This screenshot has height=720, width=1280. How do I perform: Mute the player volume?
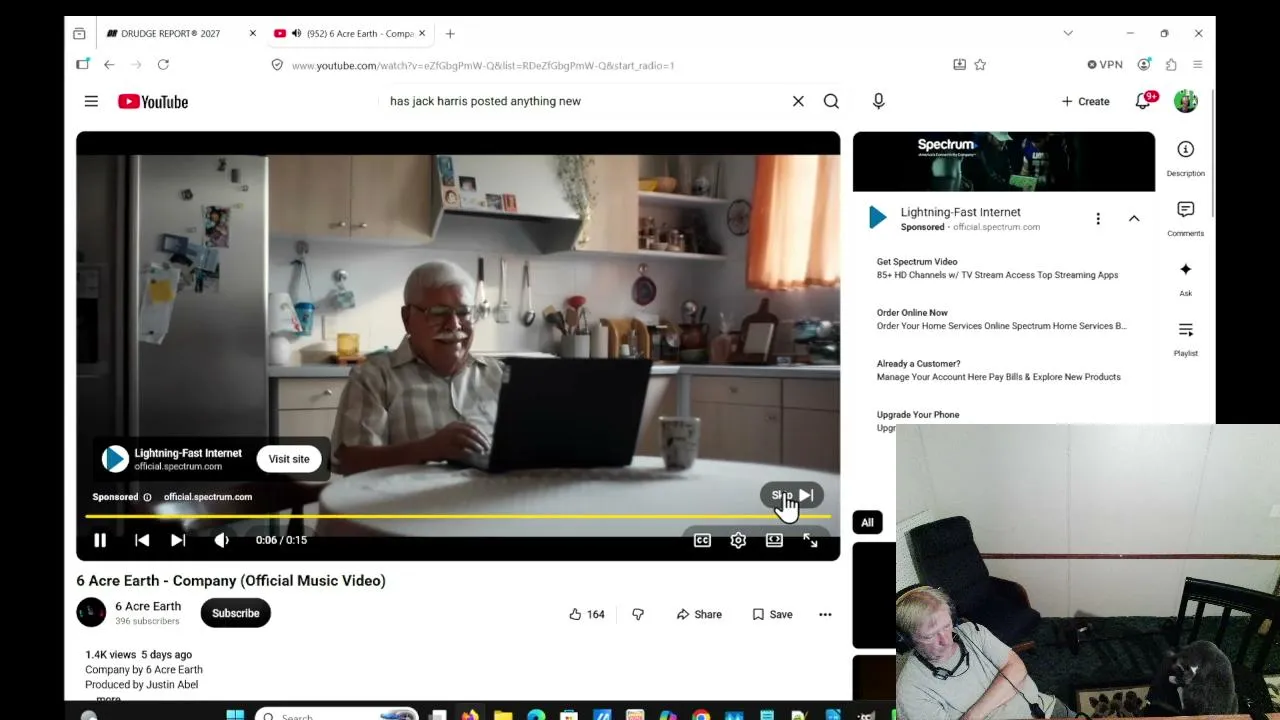221,540
